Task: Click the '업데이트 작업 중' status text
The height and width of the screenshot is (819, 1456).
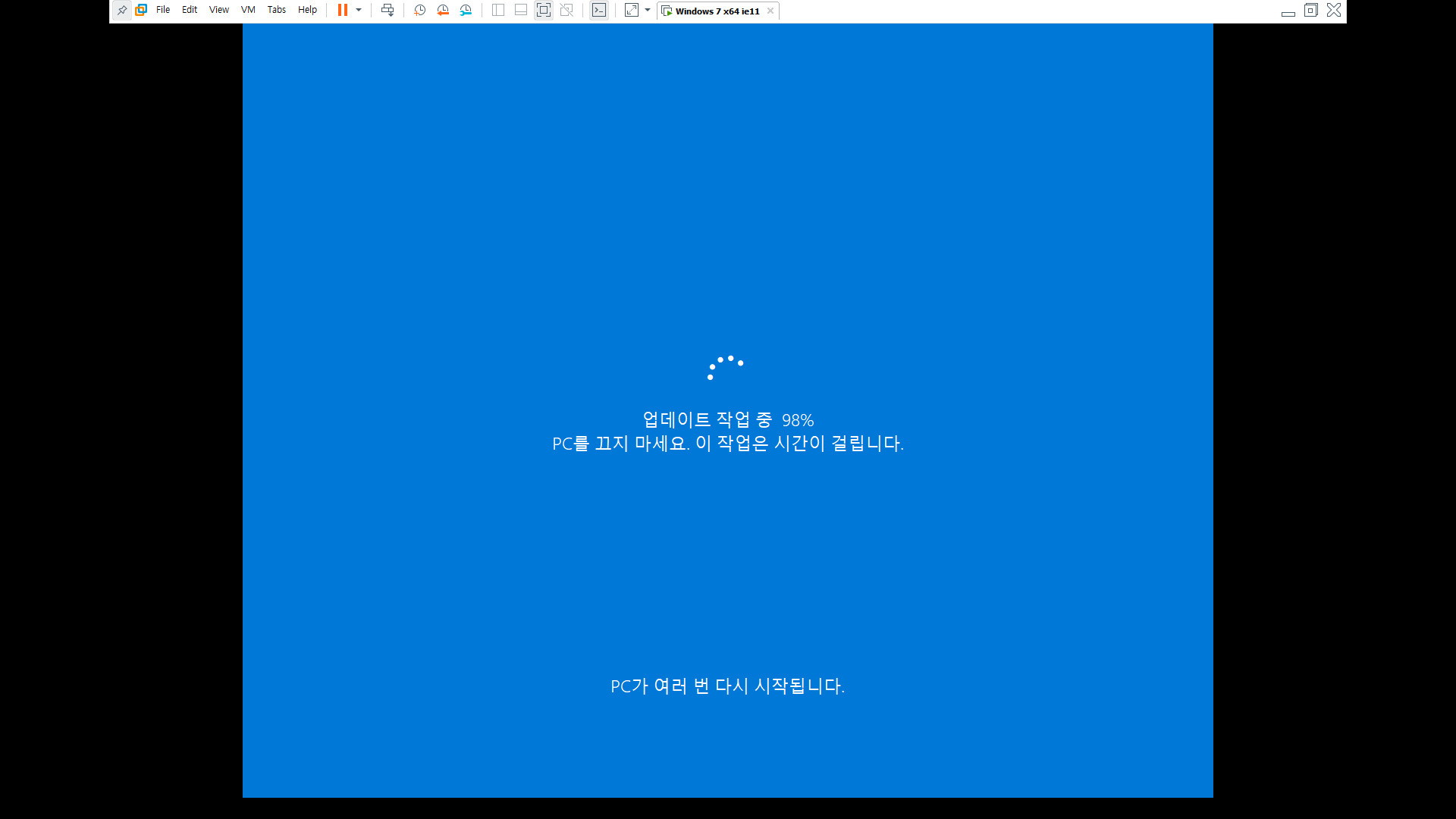Action: [708, 419]
